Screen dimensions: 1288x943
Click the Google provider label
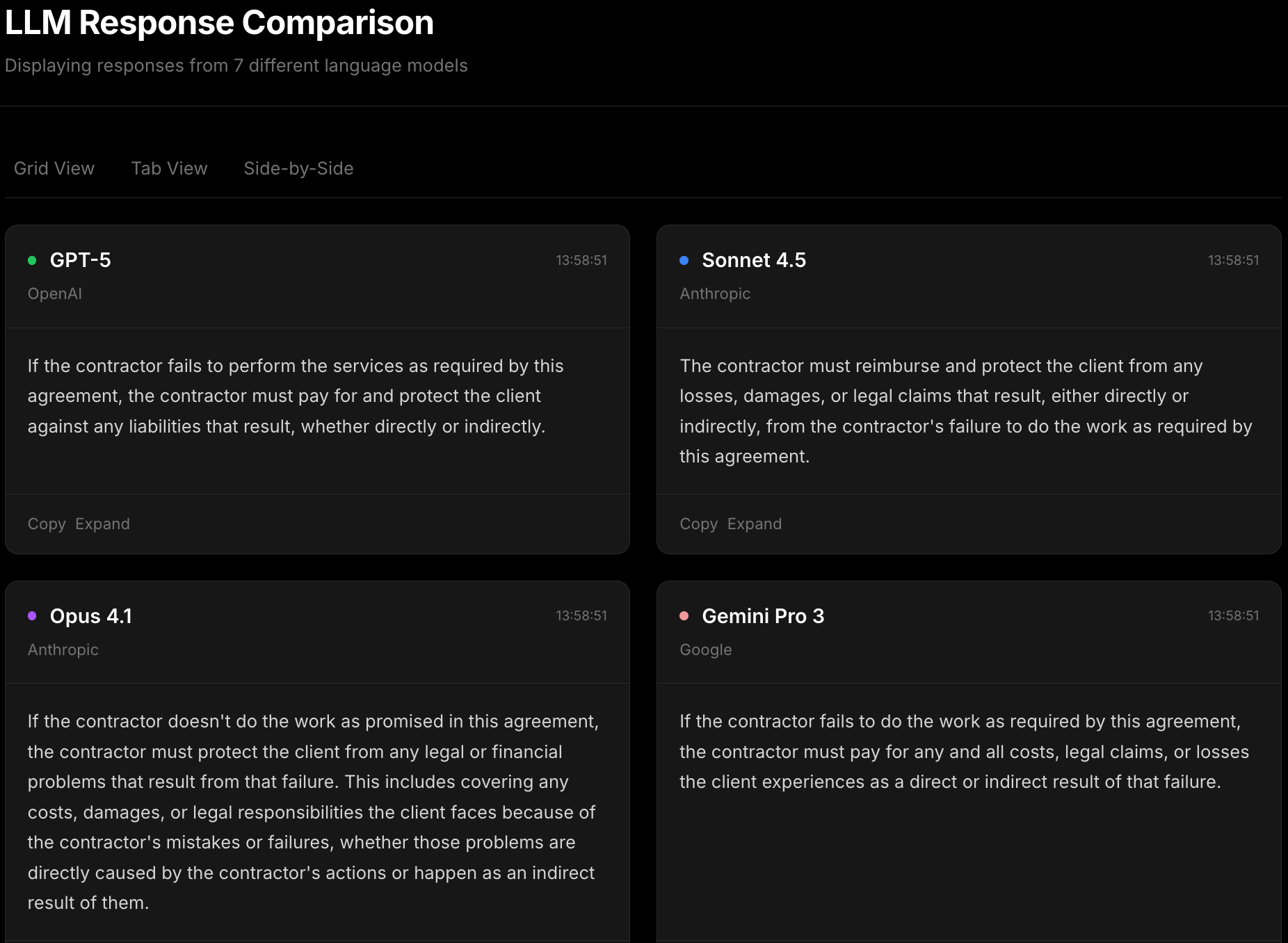(x=706, y=650)
